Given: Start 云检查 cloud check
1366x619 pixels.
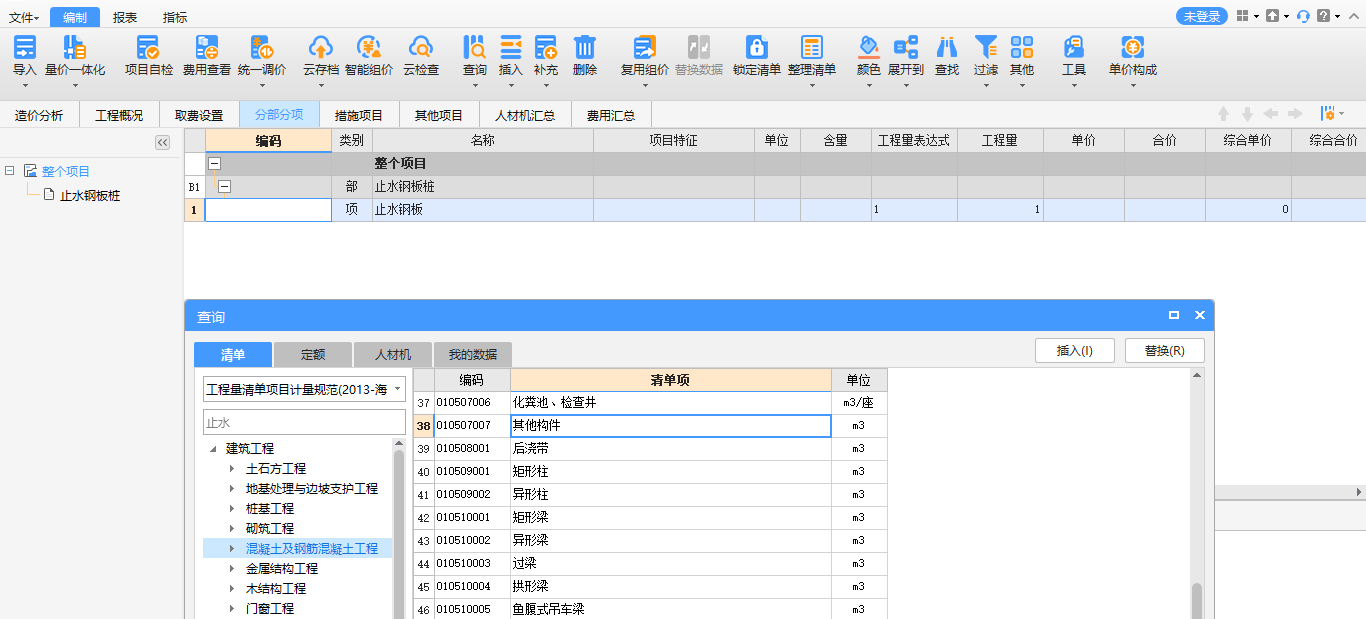Looking at the screenshot, I should click(421, 57).
